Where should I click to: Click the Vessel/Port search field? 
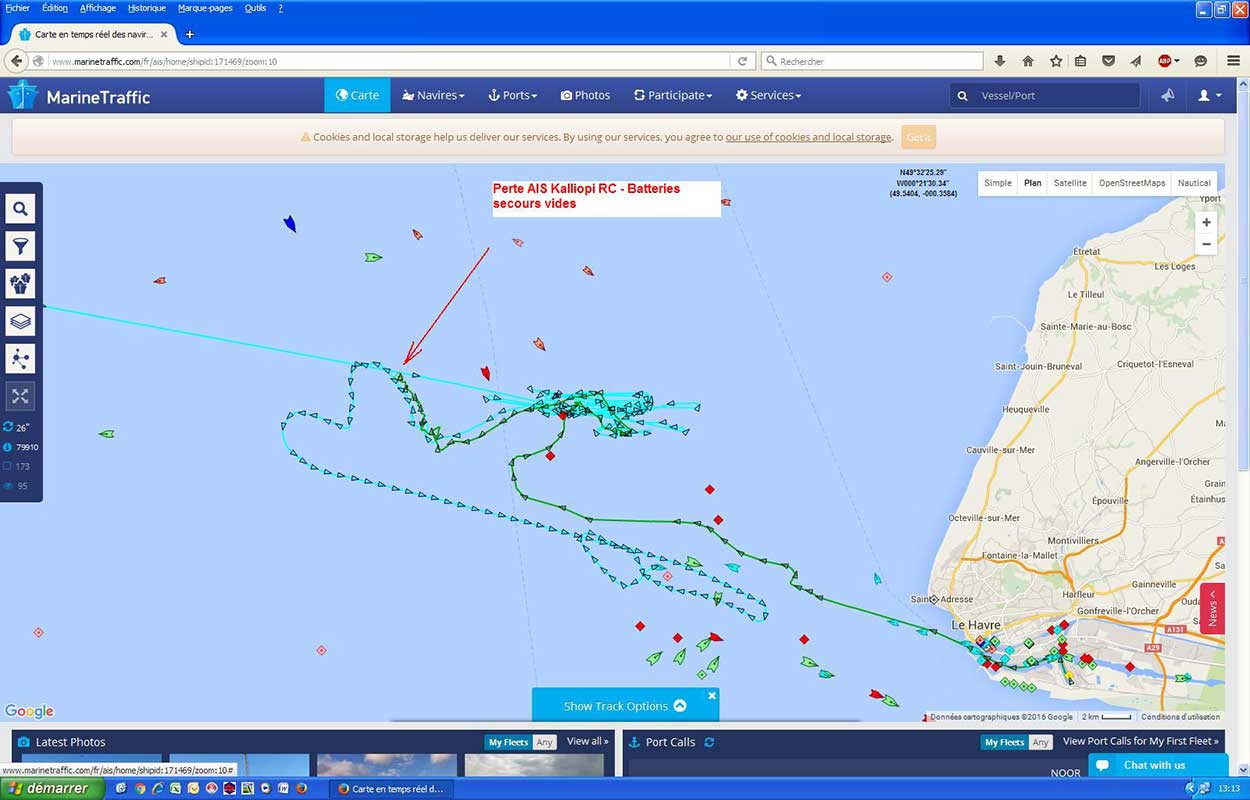(1045, 96)
